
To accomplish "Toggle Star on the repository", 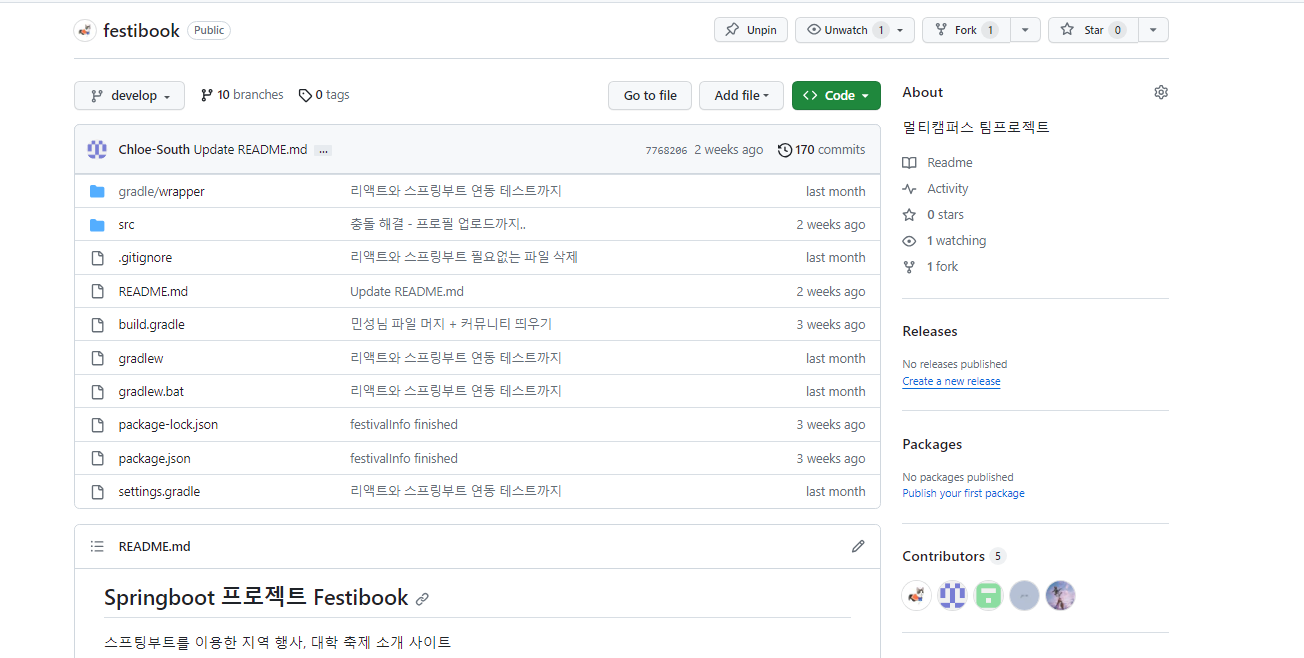I will click(x=1093, y=30).
